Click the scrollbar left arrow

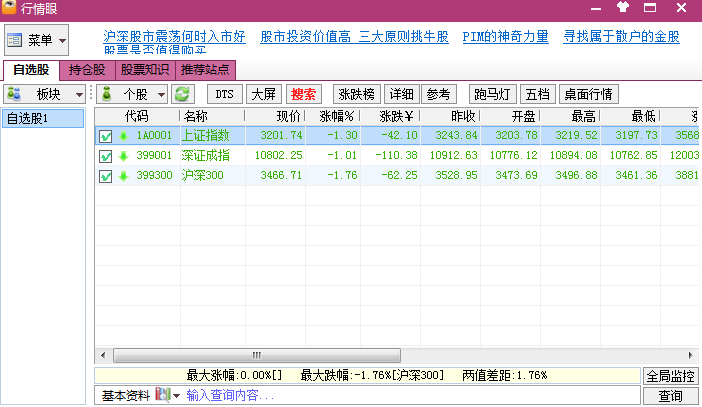tap(103, 356)
